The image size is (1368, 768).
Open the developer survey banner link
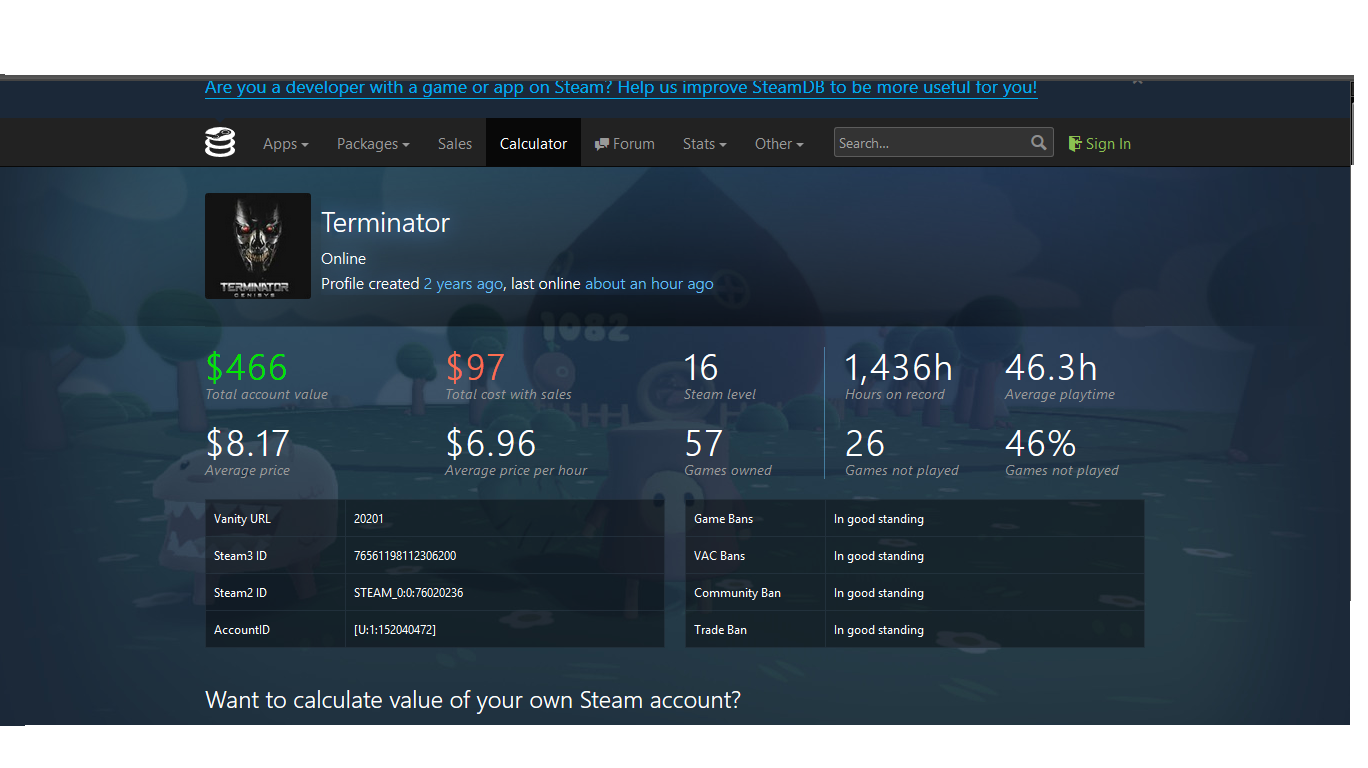pyautogui.click(x=621, y=87)
